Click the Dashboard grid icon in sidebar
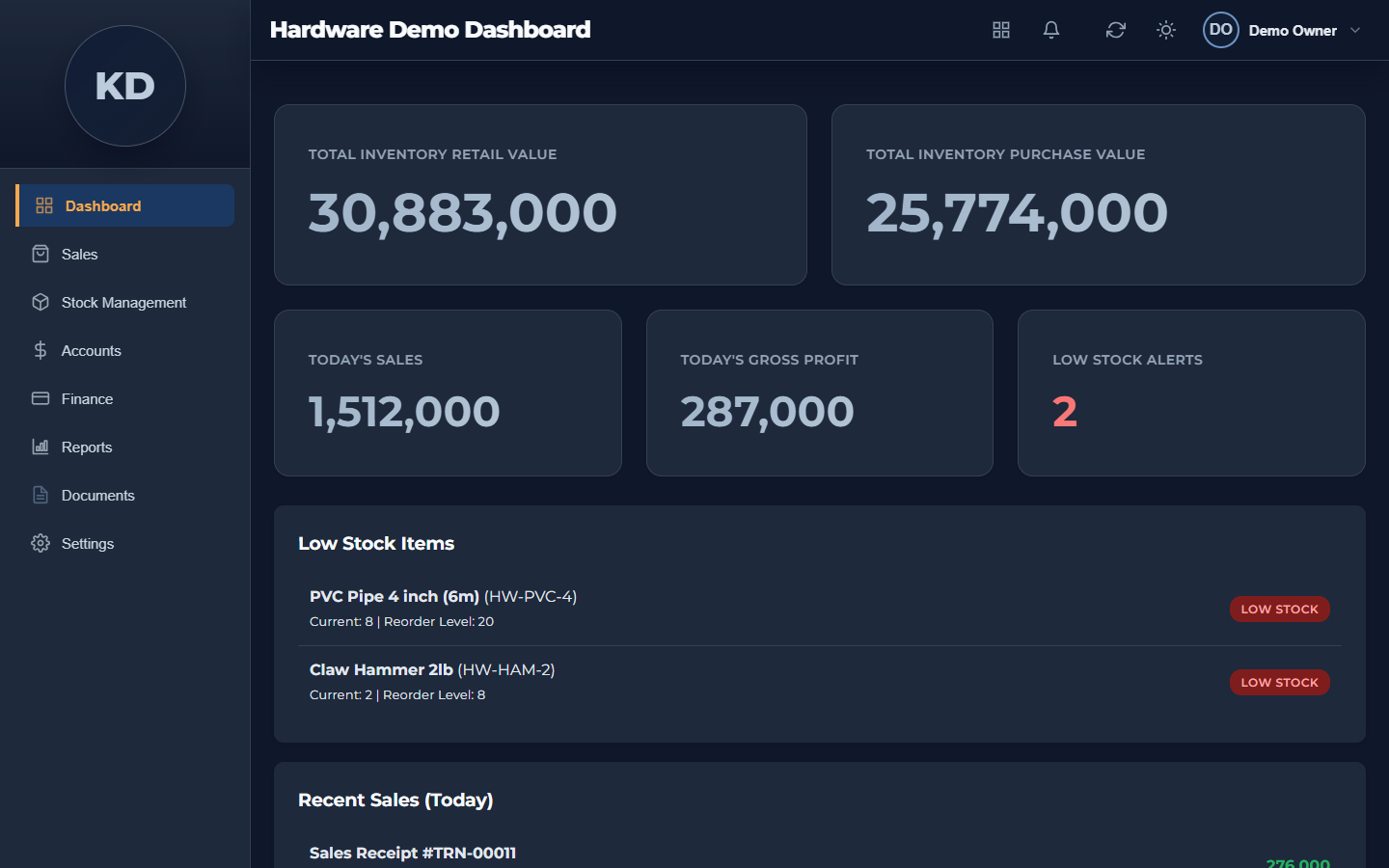 [x=44, y=205]
